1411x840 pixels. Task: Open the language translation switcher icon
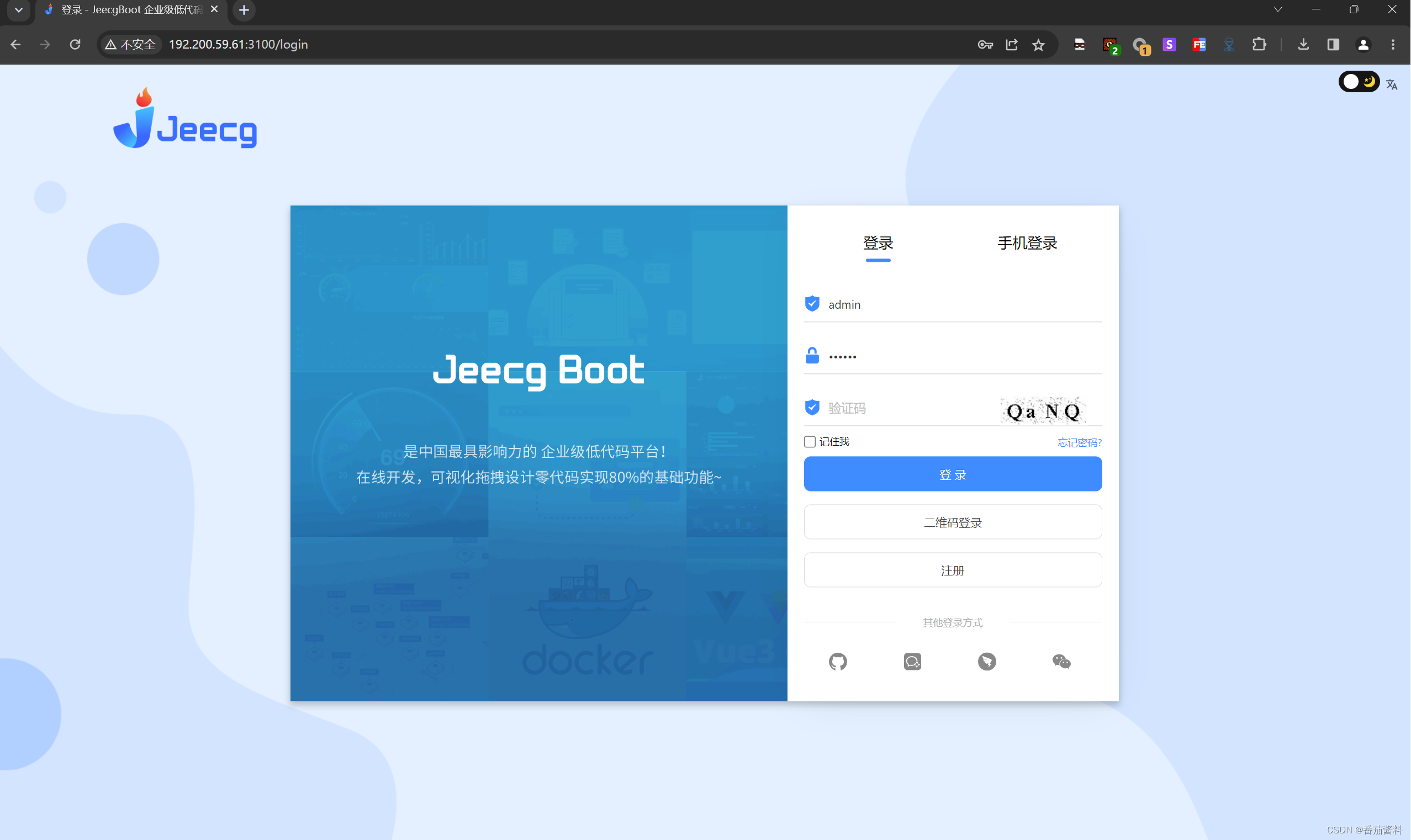(x=1392, y=84)
